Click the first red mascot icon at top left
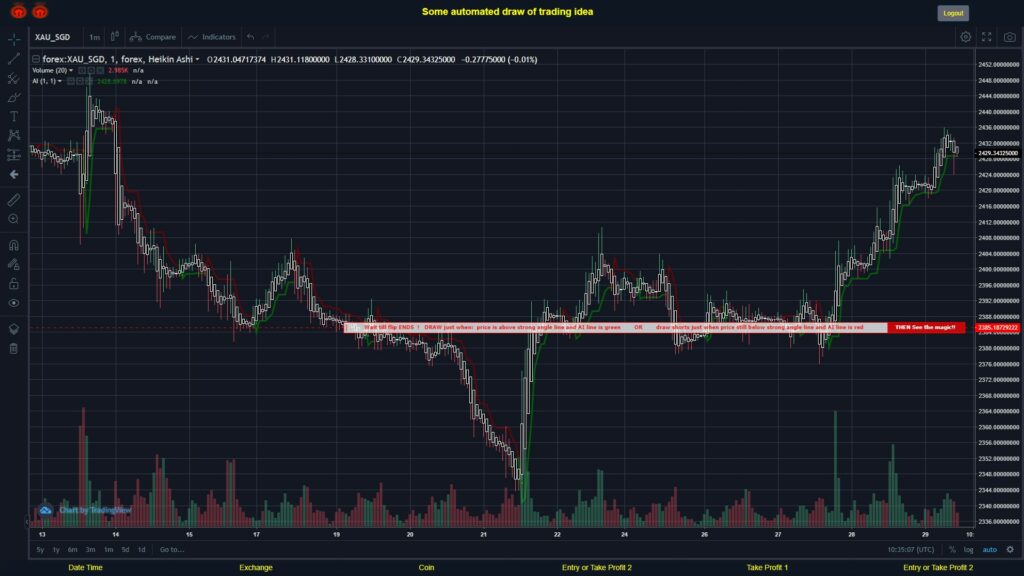This screenshot has width=1024, height=576. pyautogui.click(x=18, y=11)
